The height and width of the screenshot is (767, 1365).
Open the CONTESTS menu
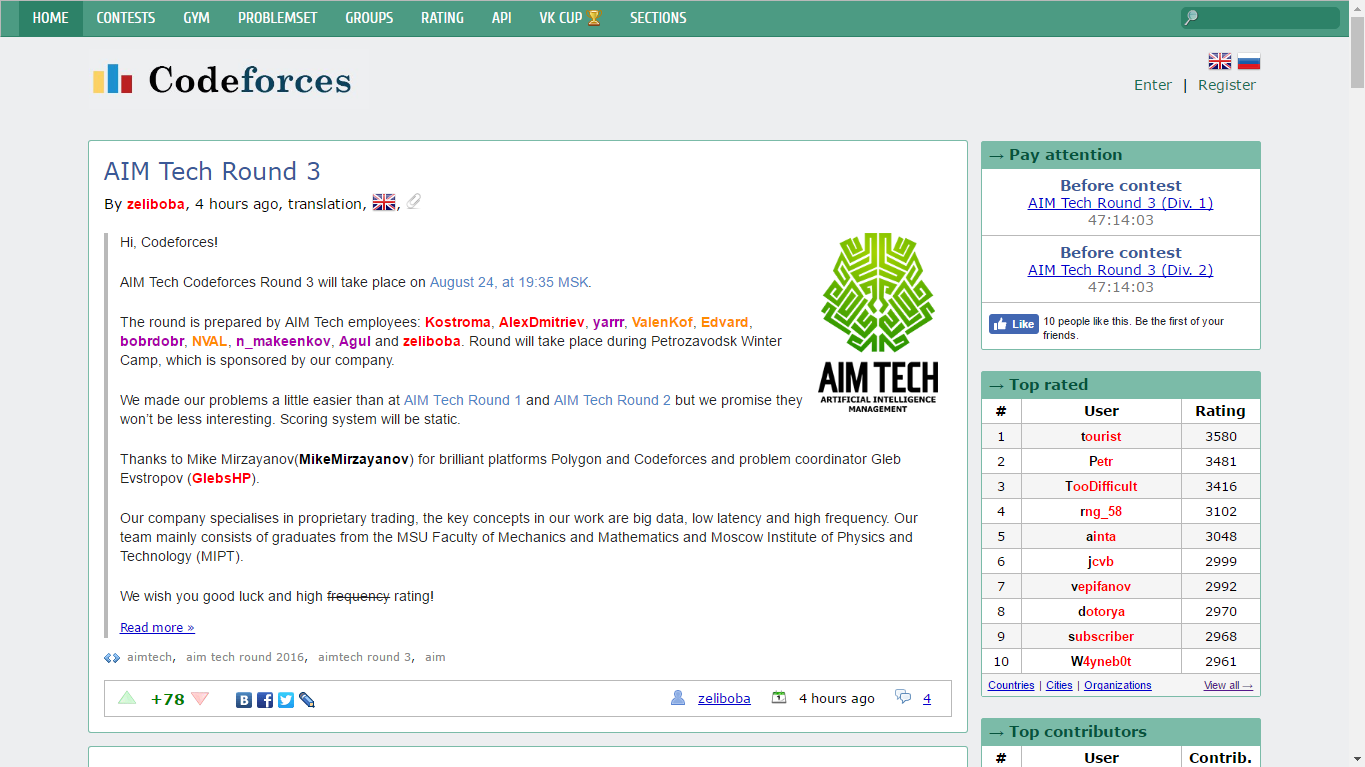click(126, 18)
